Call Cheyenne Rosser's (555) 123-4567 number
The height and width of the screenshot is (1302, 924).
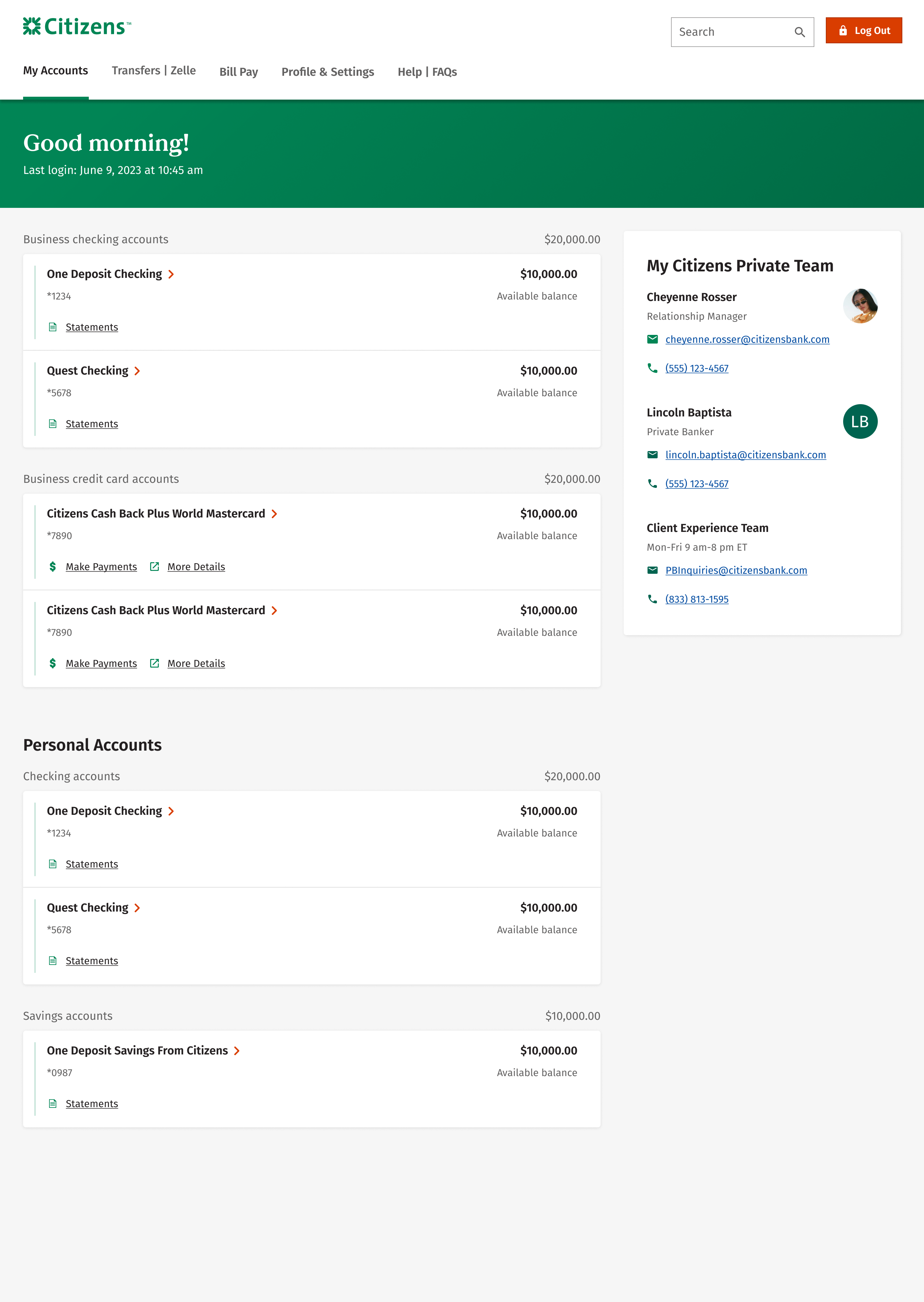click(x=697, y=368)
